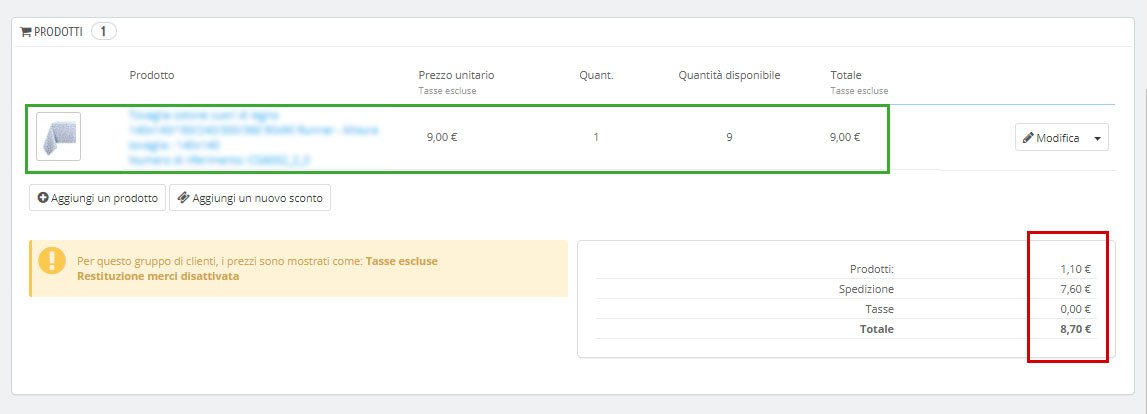Select the unit price 9,00 € cell
Image resolution: width=1147 pixels, height=414 pixels.
coord(442,137)
